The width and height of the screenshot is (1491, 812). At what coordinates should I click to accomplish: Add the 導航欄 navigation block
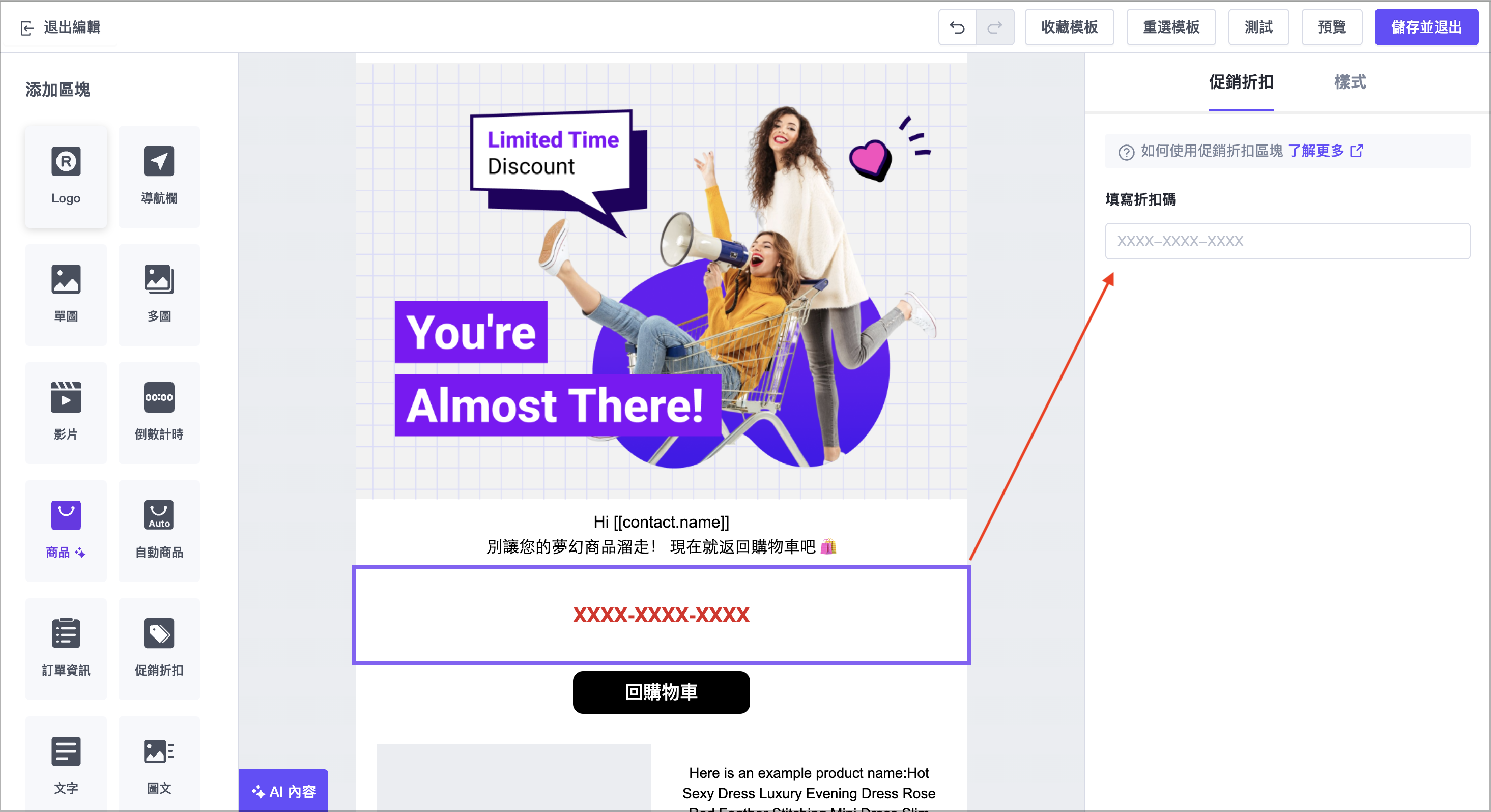coord(159,177)
